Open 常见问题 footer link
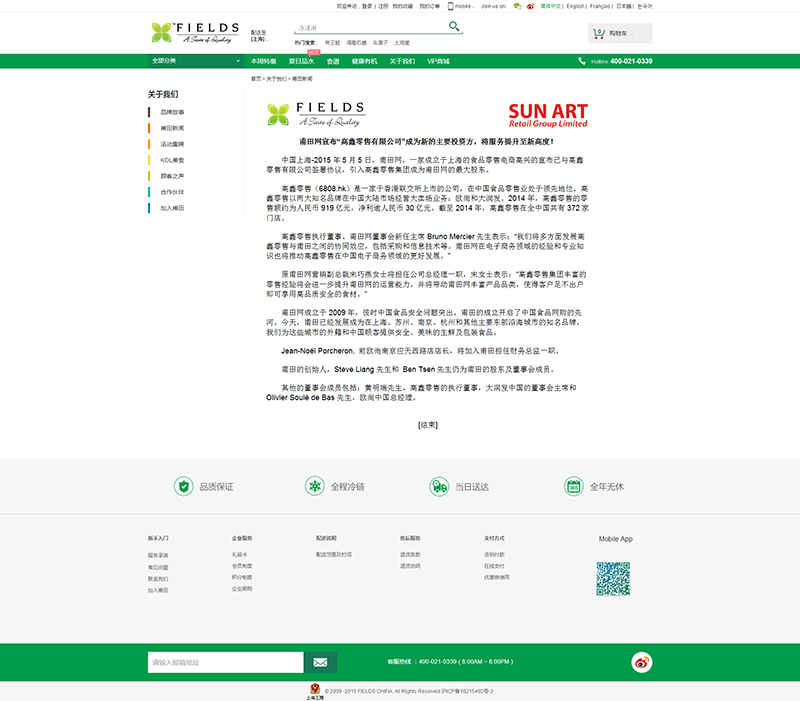 (x=158, y=567)
